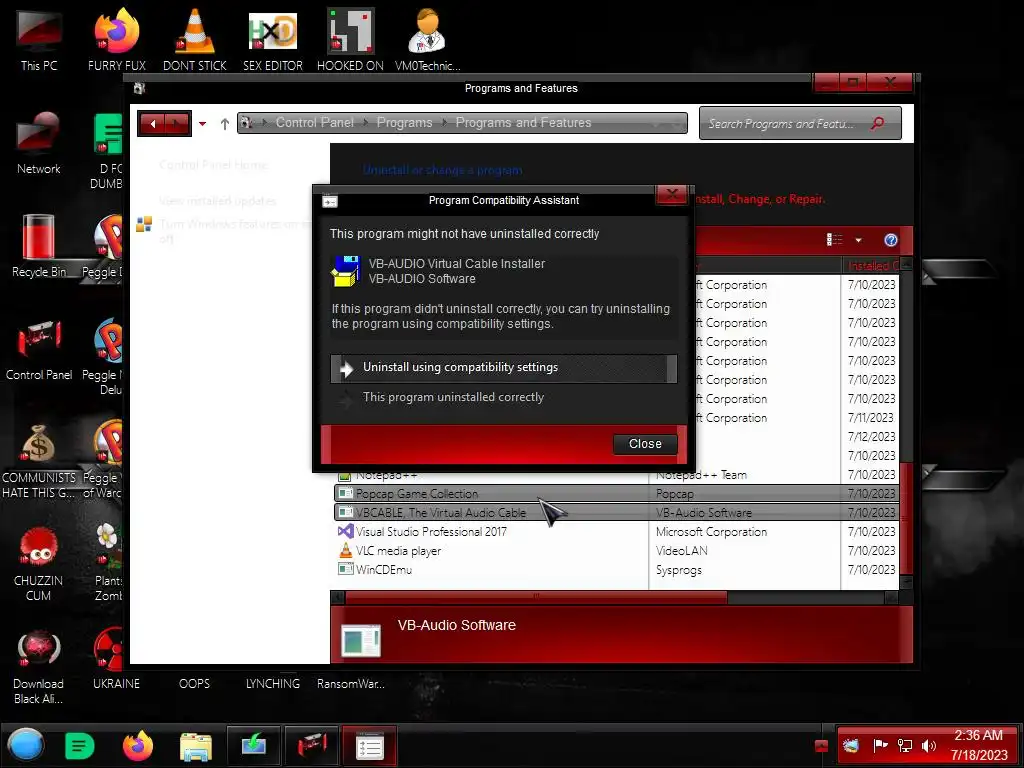The image size is (1024, 768).
Task: Select Programs and Features breadcrumb
Action: 523,122
